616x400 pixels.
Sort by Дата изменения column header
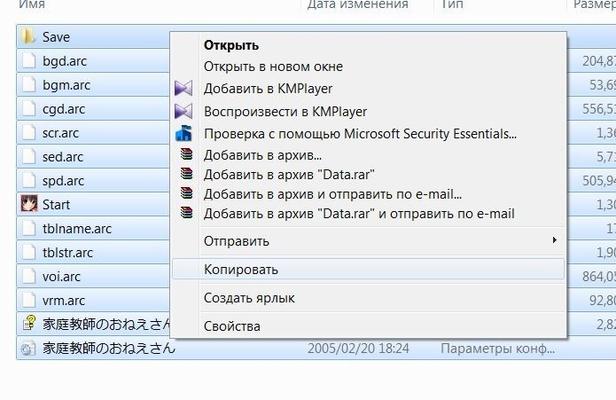[358, 4]
